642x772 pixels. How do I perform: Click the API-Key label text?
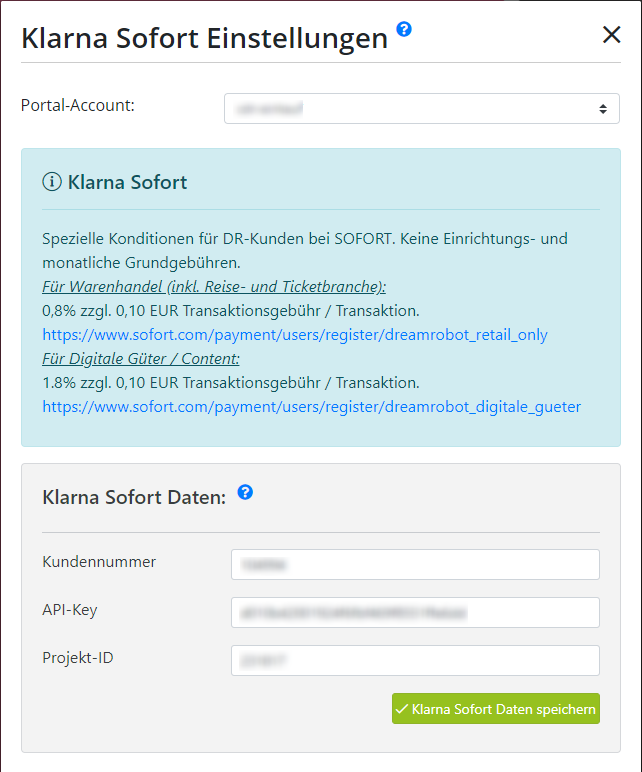pyautogui.click(x=70, y=610)
